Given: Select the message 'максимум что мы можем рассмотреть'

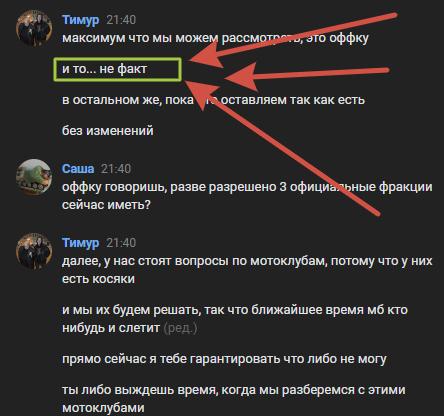Looking at the screenshot, I should 215,38.
